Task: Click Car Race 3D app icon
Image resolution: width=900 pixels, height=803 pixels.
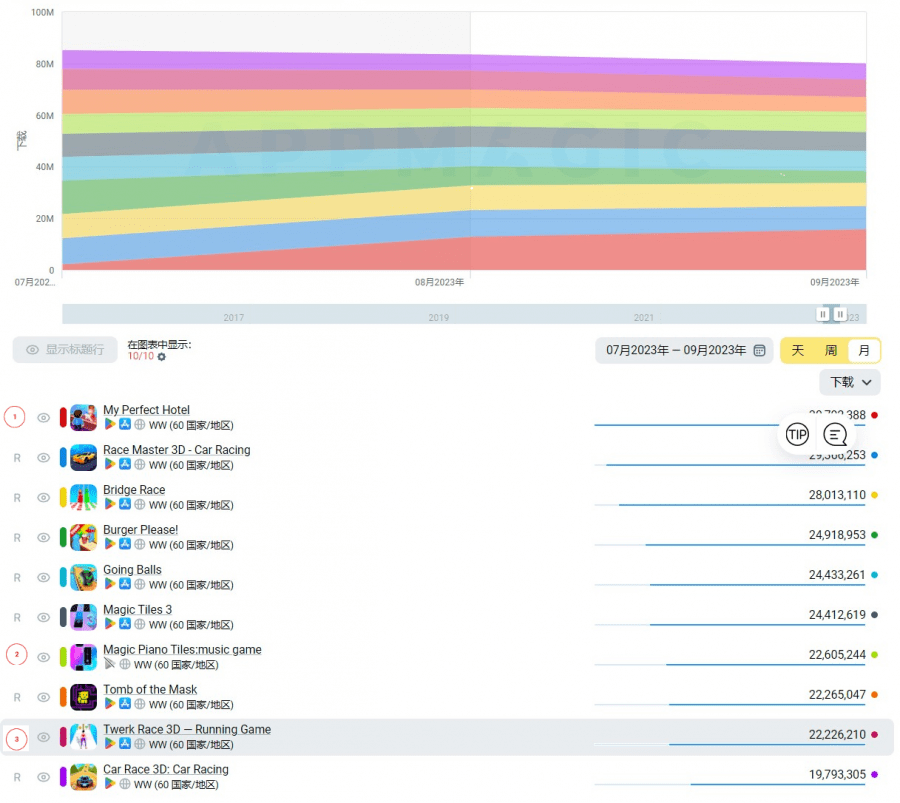Action: point(84,777)
